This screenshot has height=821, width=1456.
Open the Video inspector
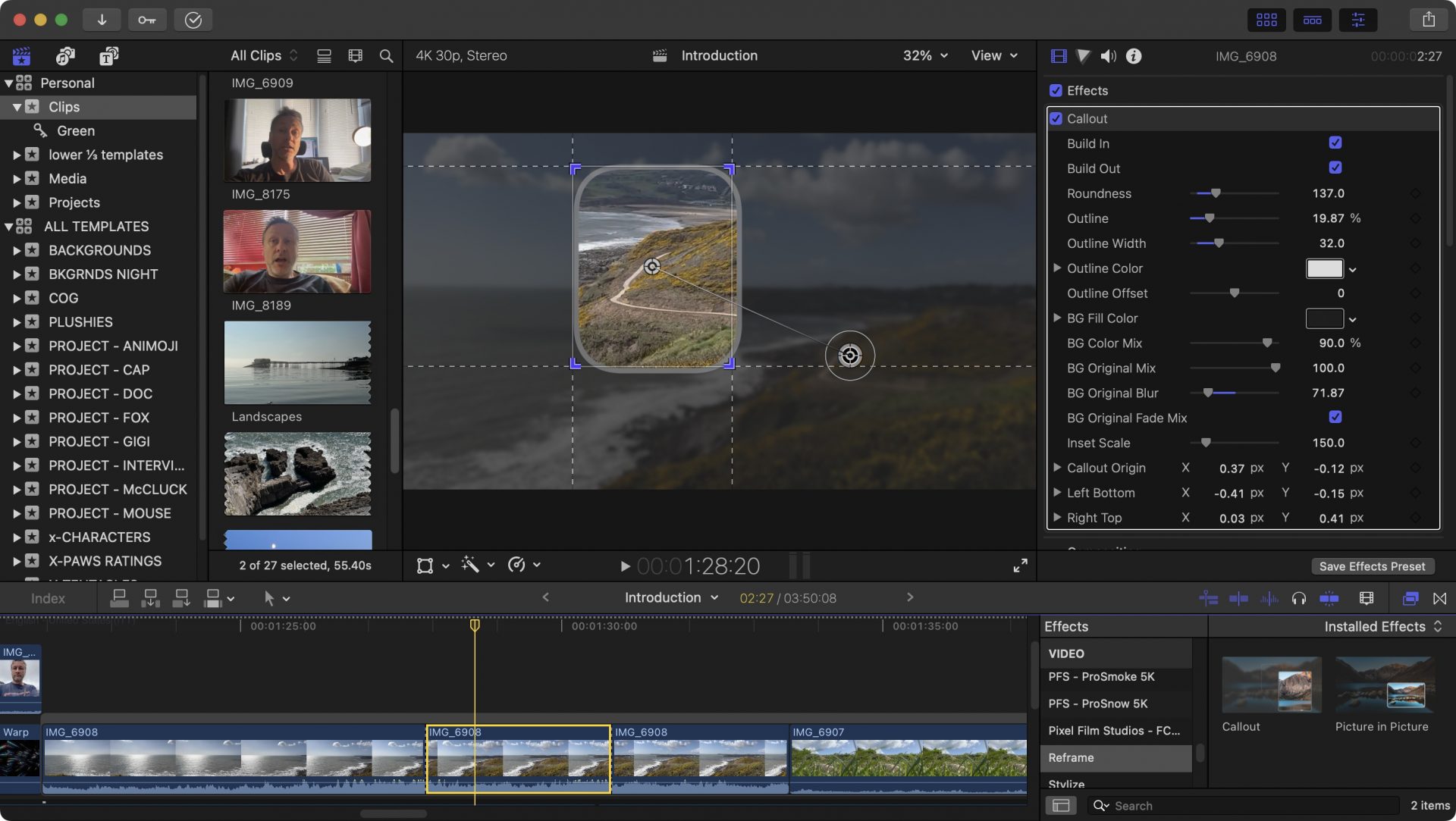1057,55
